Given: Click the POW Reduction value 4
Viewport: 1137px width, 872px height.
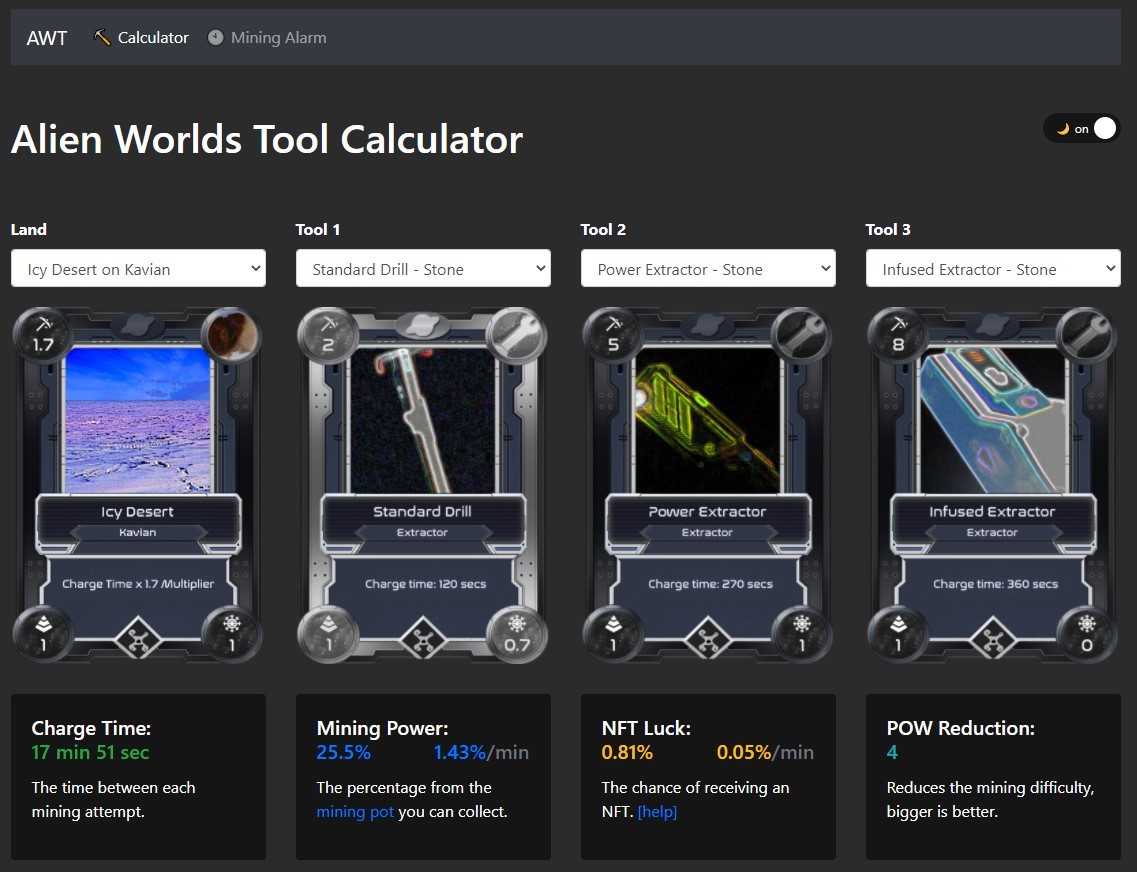Looking at the screenshot, I should point(892,752).
